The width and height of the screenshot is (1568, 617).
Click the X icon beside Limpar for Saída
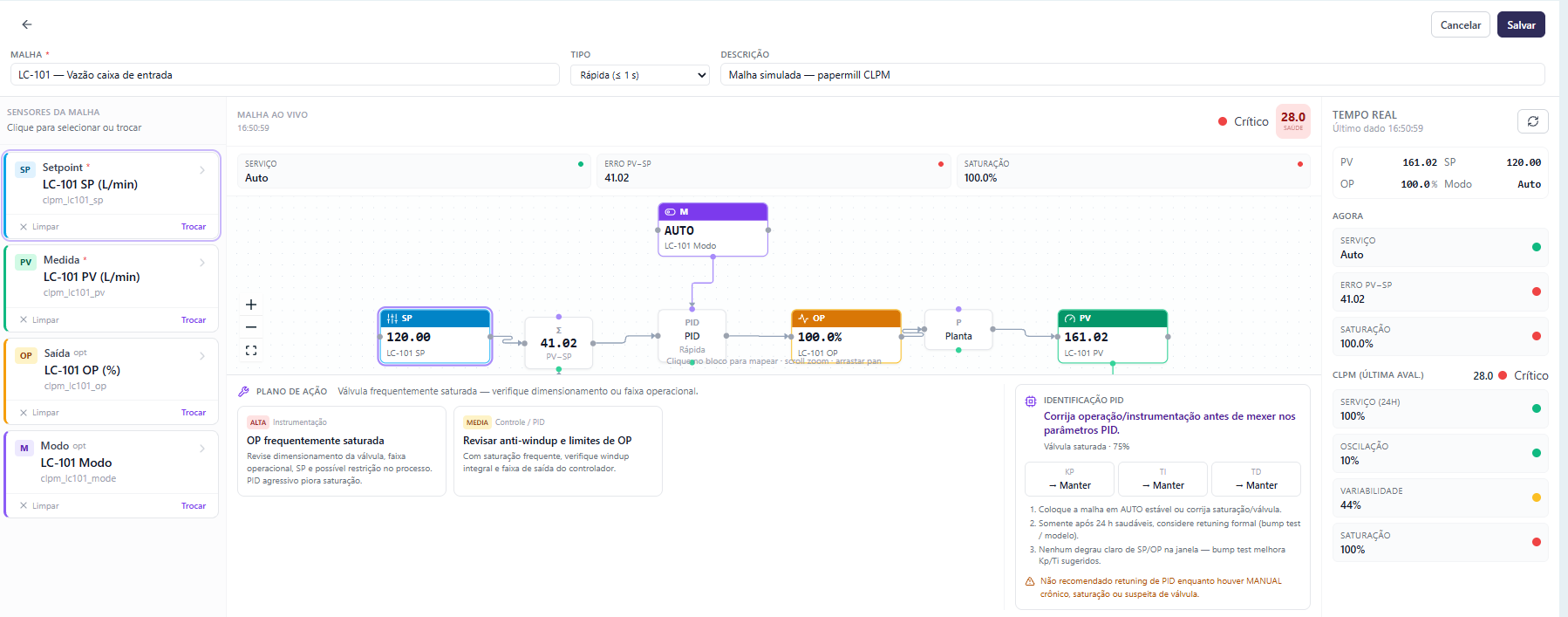click(x=24, y=413)
